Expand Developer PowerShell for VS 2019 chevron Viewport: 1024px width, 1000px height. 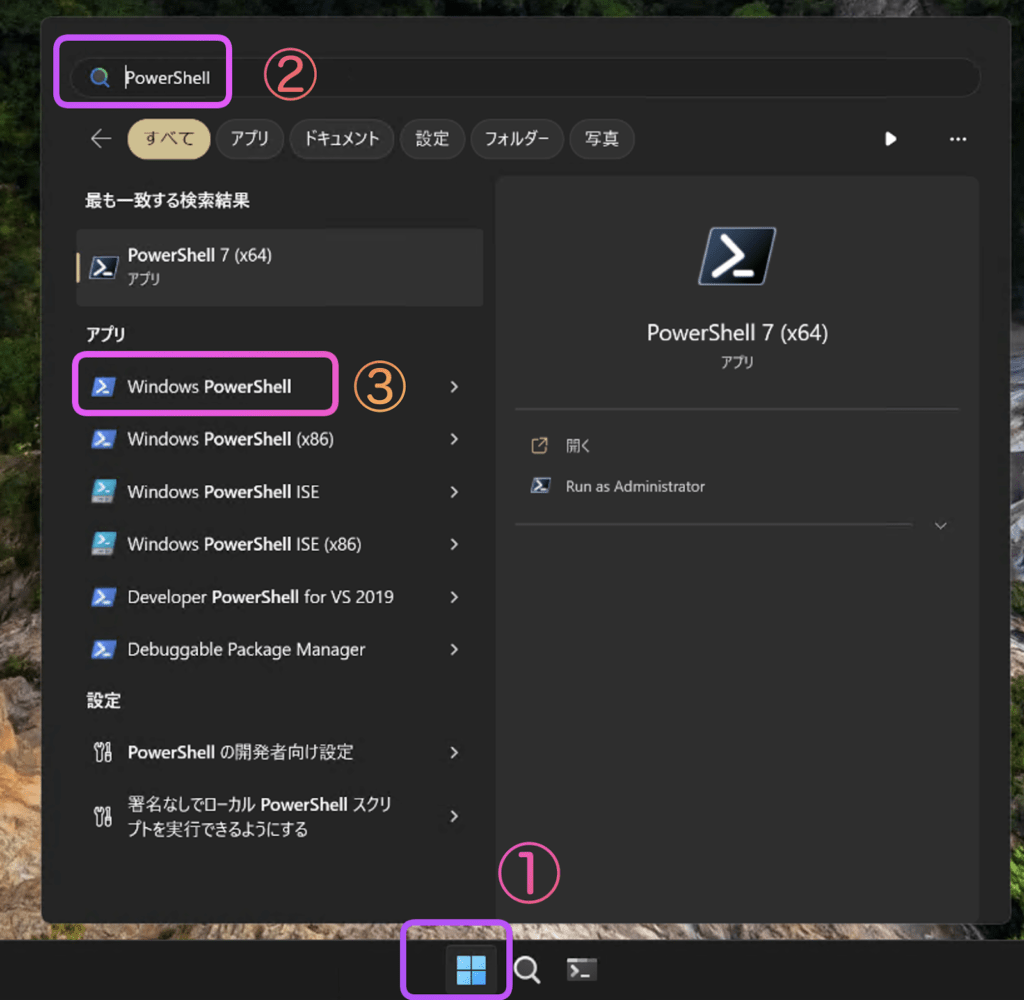[454, 597]
